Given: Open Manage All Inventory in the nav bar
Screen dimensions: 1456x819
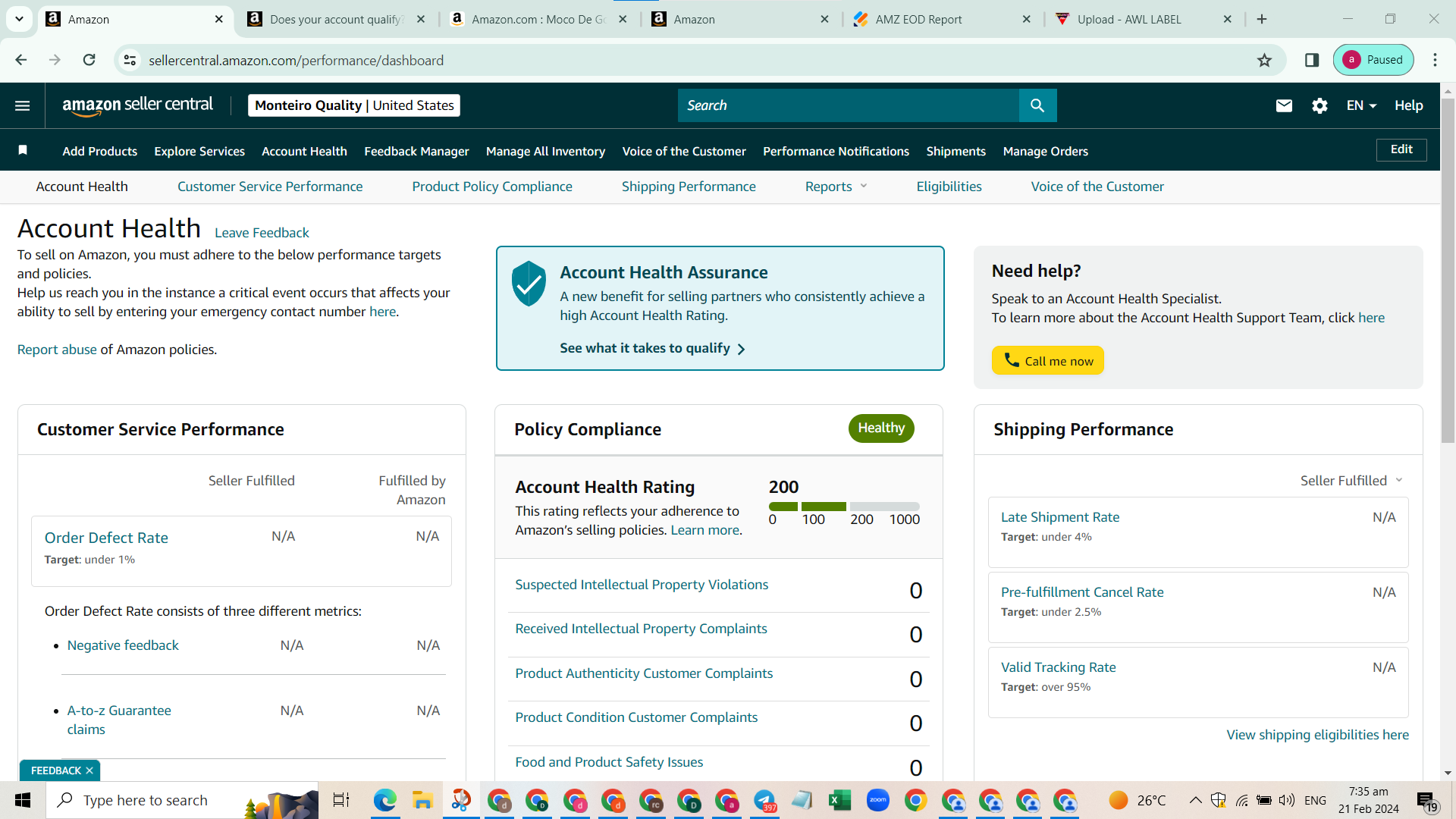Looking at the screenshot, I should point(545,151).
